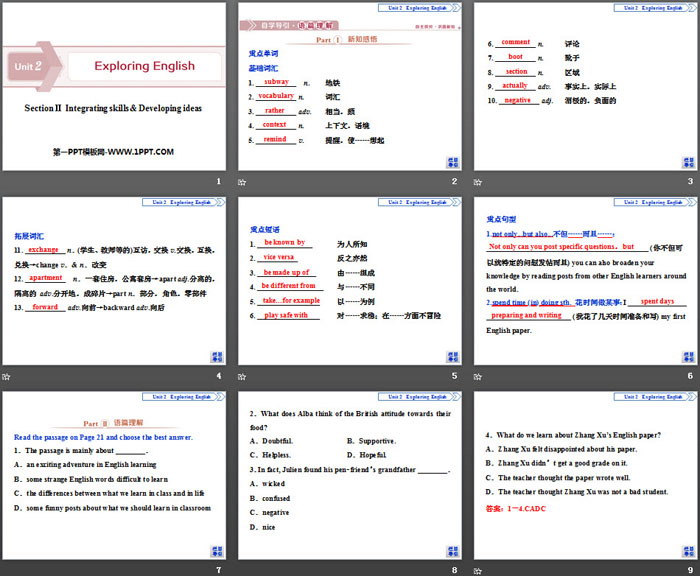Viewport: 700px width, 576px height.
Task: Click slide number 9 label
Action: (690, 570)
